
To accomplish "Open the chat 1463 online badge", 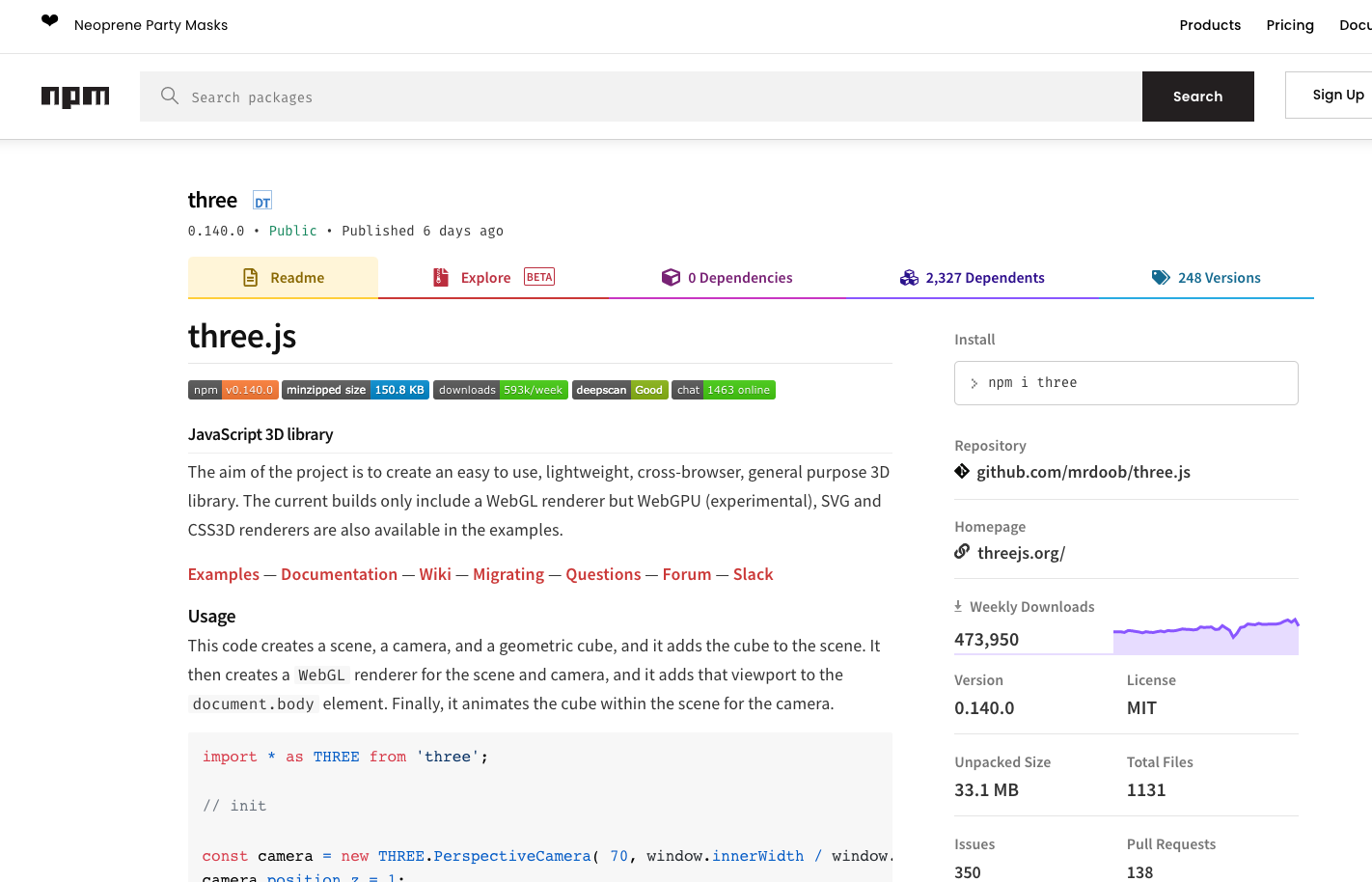I will tap(724, 390).
